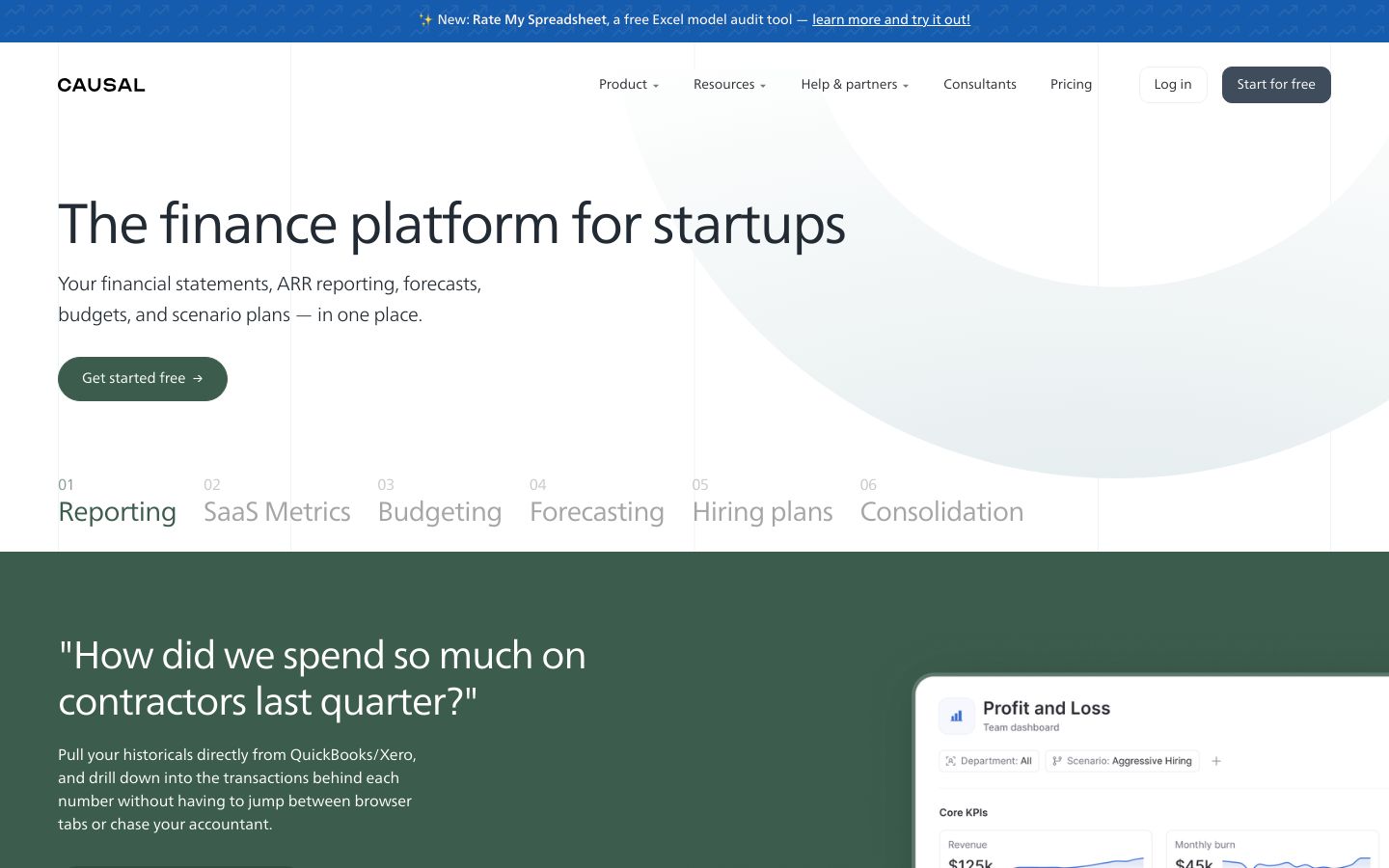The height and width of the screenshot is (868, 1389).
Task: Click the Profit and Loss title
Action: [x=1047, y=708]
